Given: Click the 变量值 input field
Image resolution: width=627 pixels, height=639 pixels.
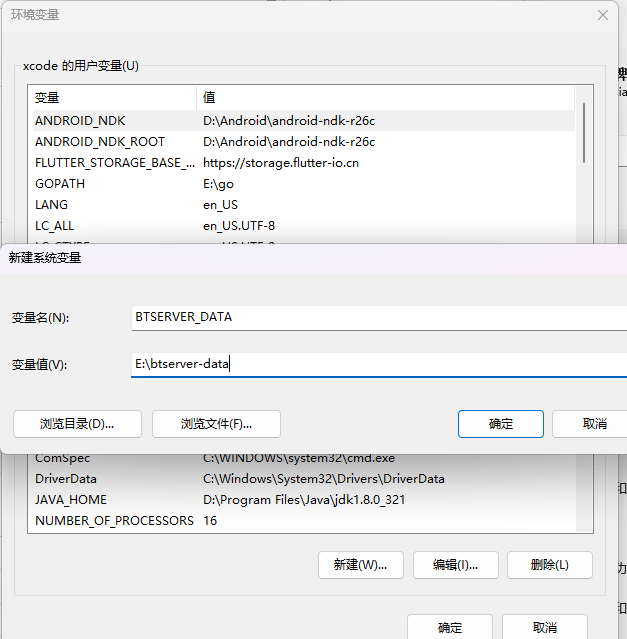Looking at the screenshot, I should [379, 364].
